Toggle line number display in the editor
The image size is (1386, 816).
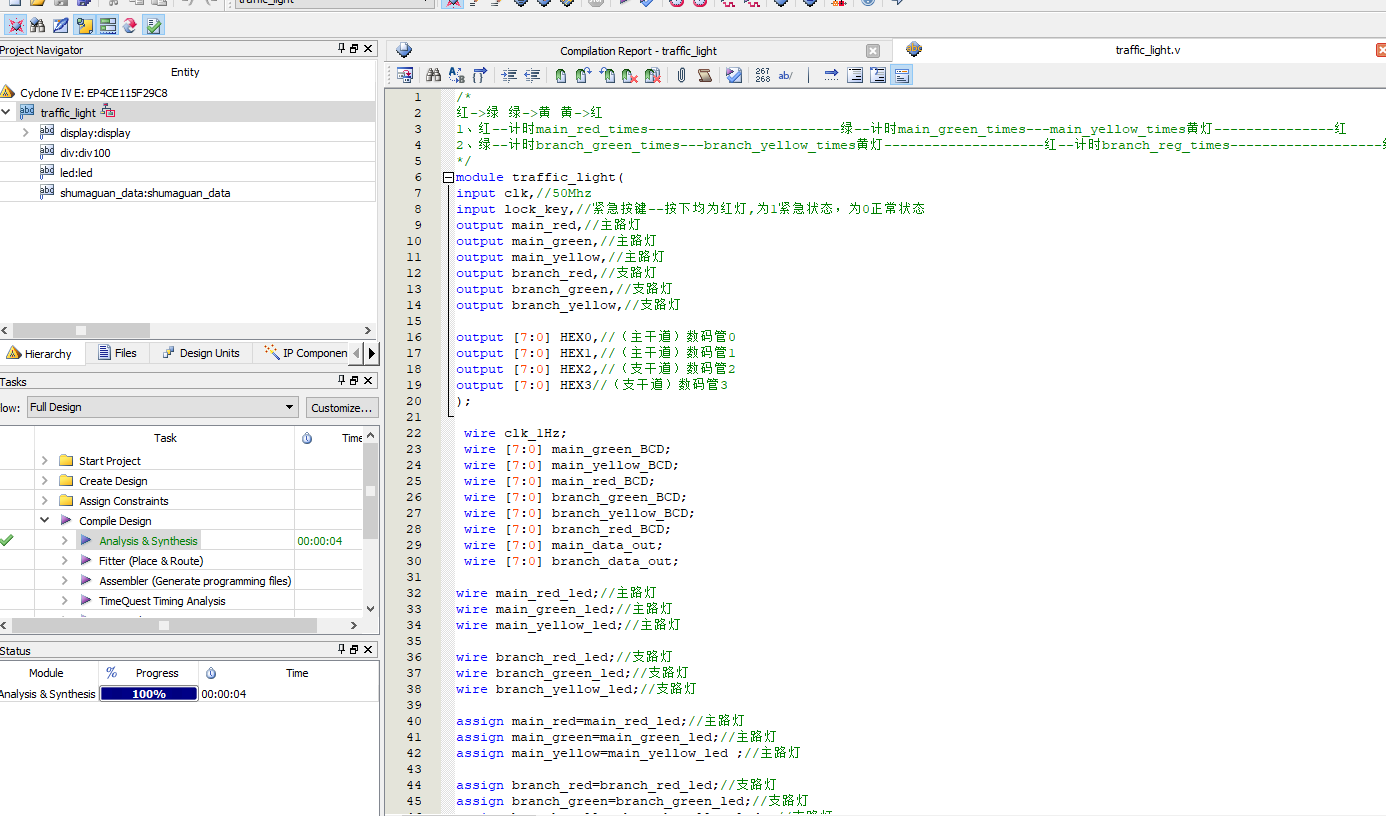point(762,75)
